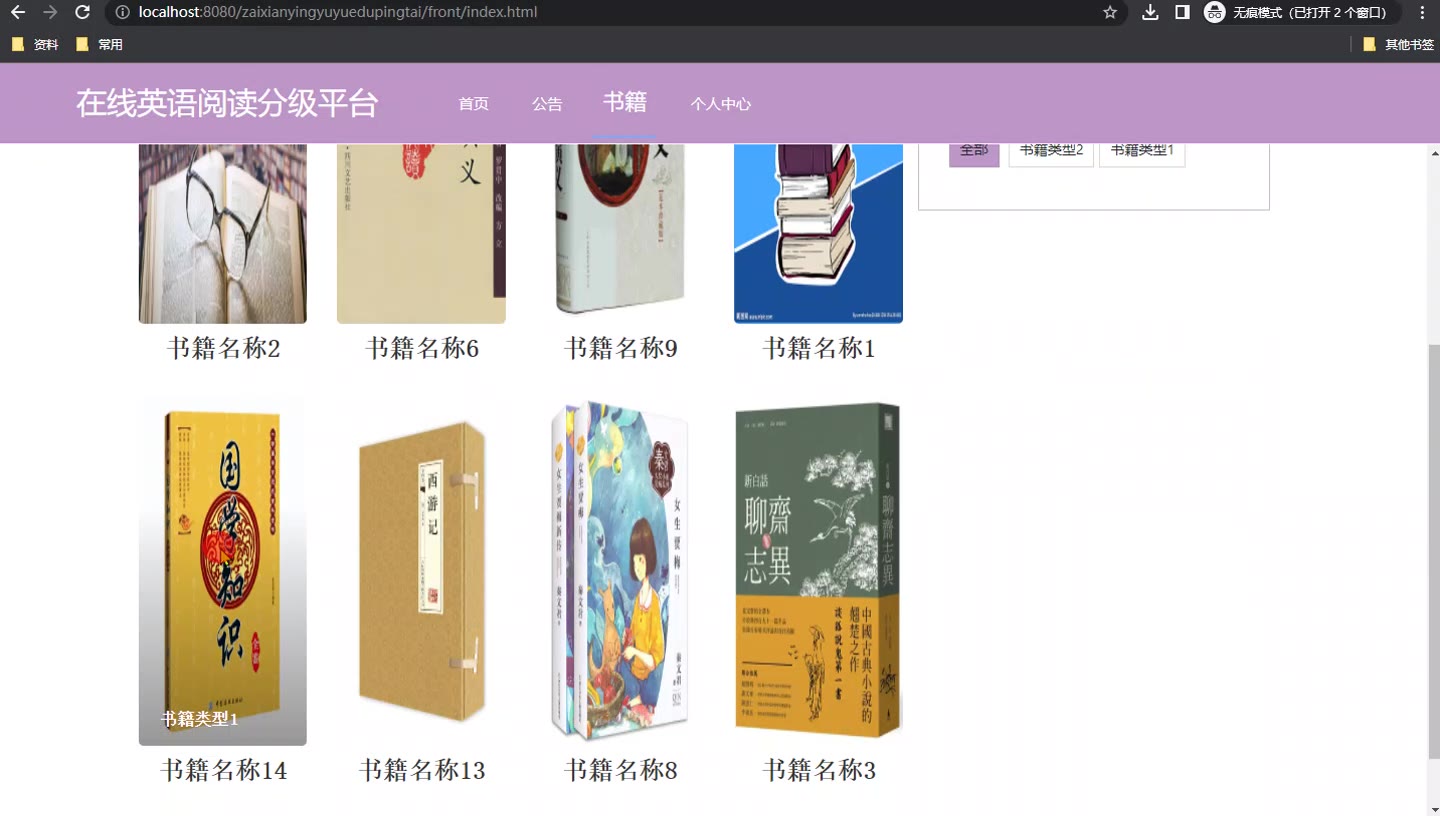Screen dimensions: 1440x816
Task: Open the 书籍名称3 聊齋志異 cover
Action: [x=818, y=571]
